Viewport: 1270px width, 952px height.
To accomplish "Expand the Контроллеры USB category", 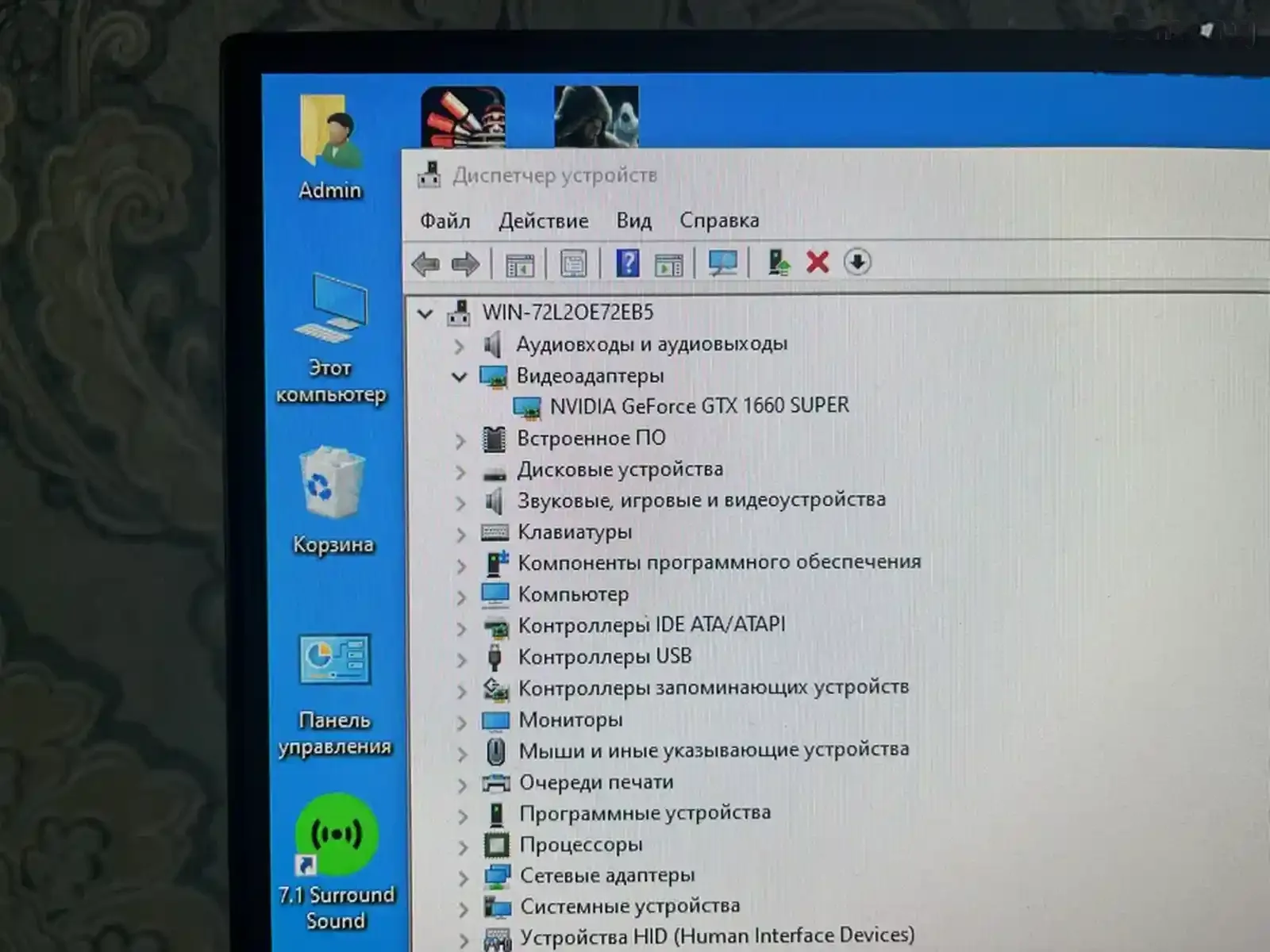I will pyautogui.click(x=461, y=659).
